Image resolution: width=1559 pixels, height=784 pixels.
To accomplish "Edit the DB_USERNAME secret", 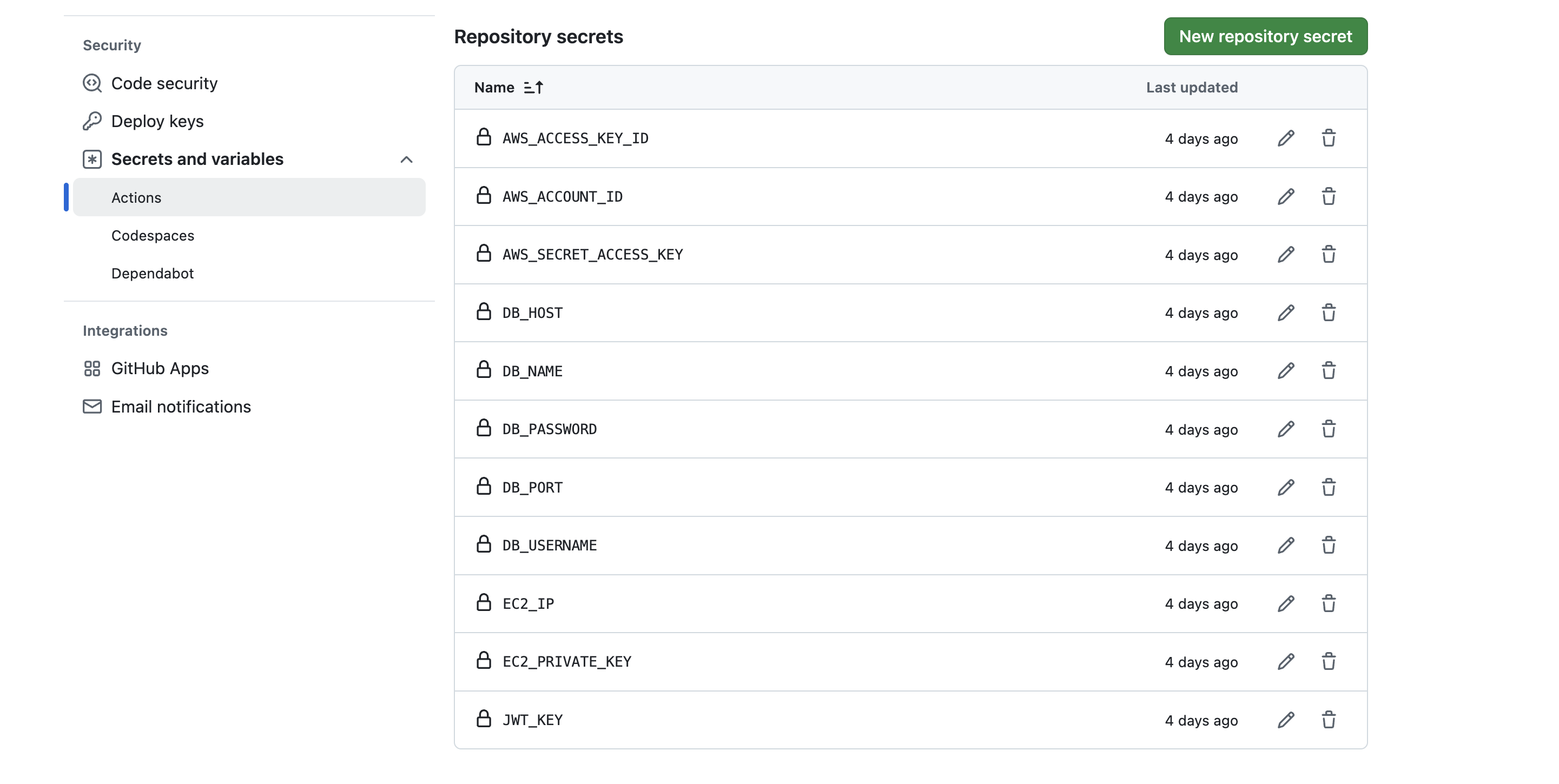I will 1286,545.
